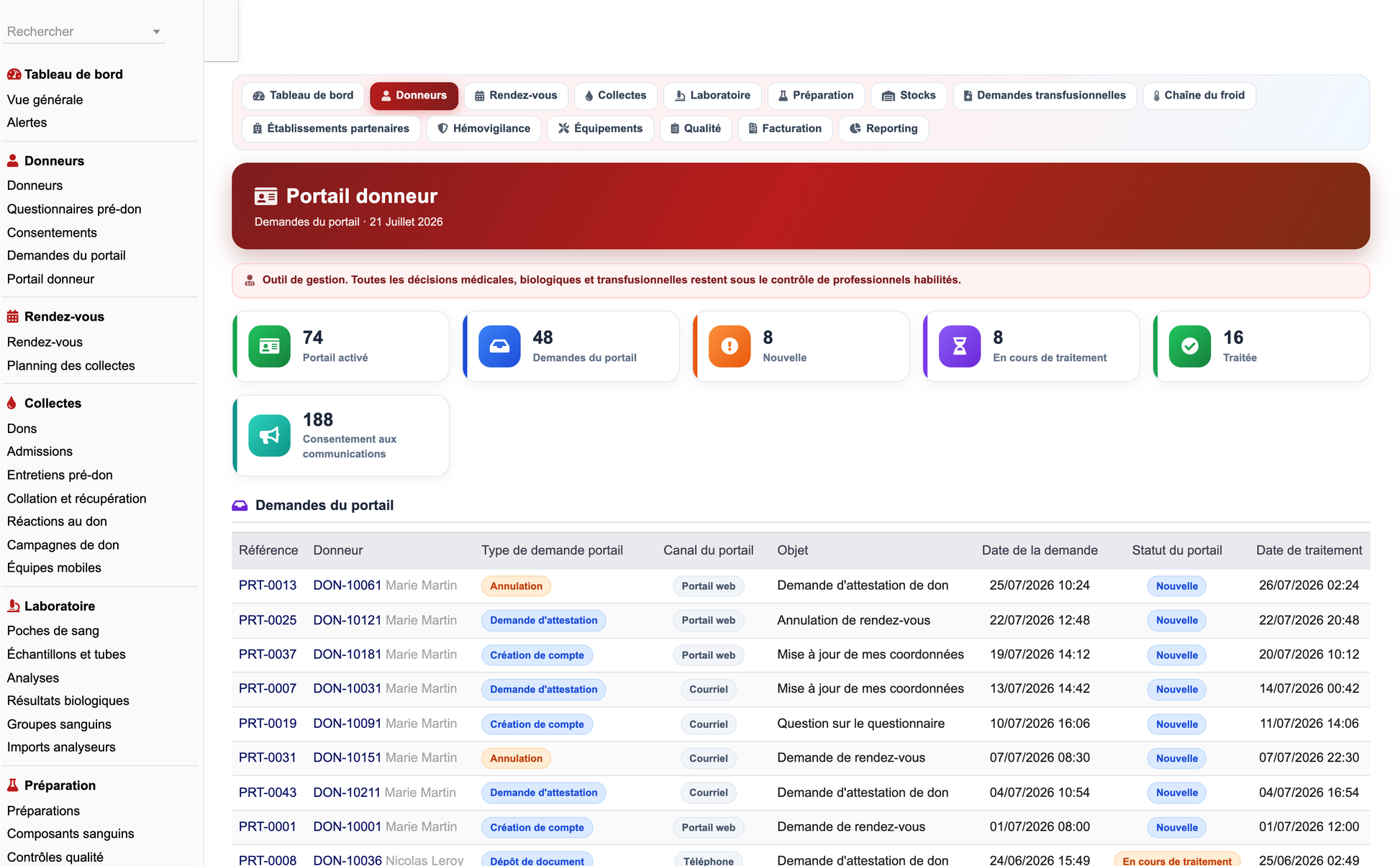
Task: Click the 188 Consentement aux communications card
Action: point(341,436)
